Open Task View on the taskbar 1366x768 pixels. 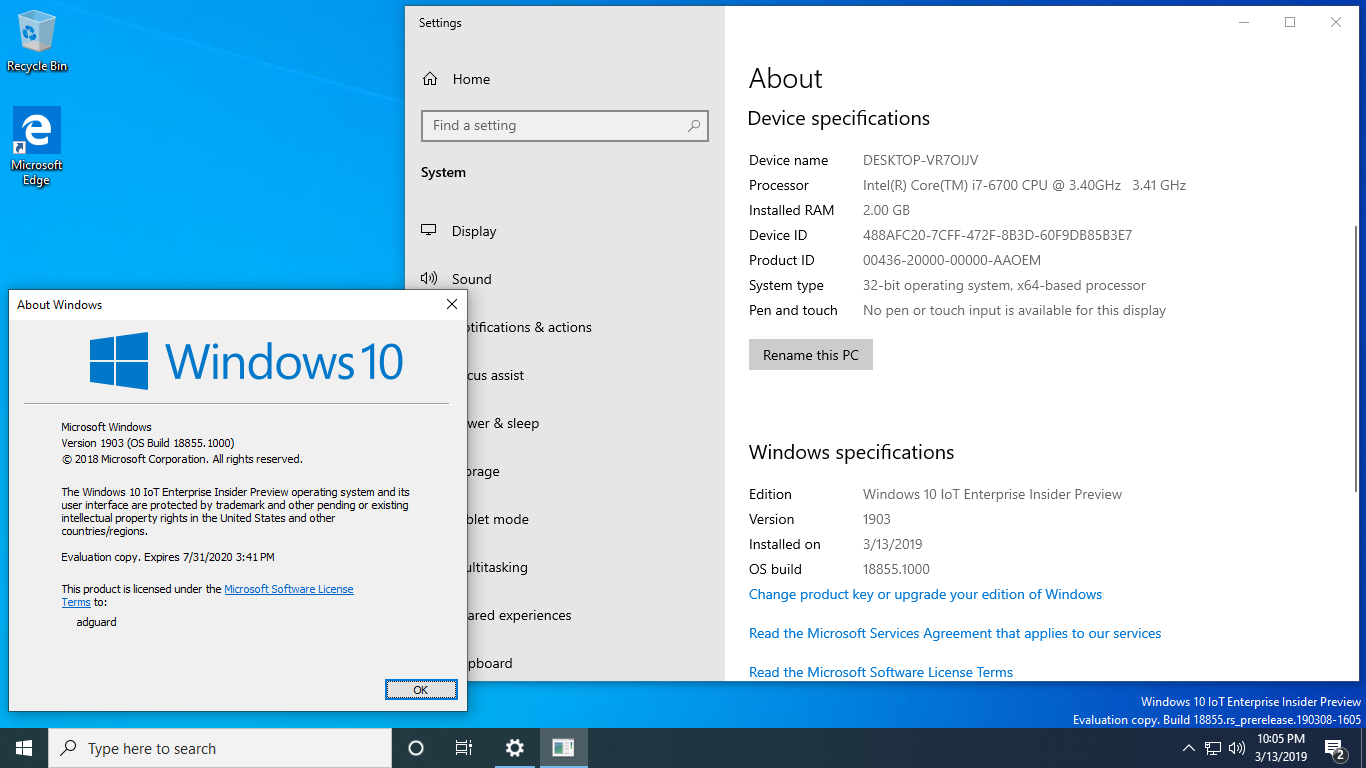click(x=464, y=748)
